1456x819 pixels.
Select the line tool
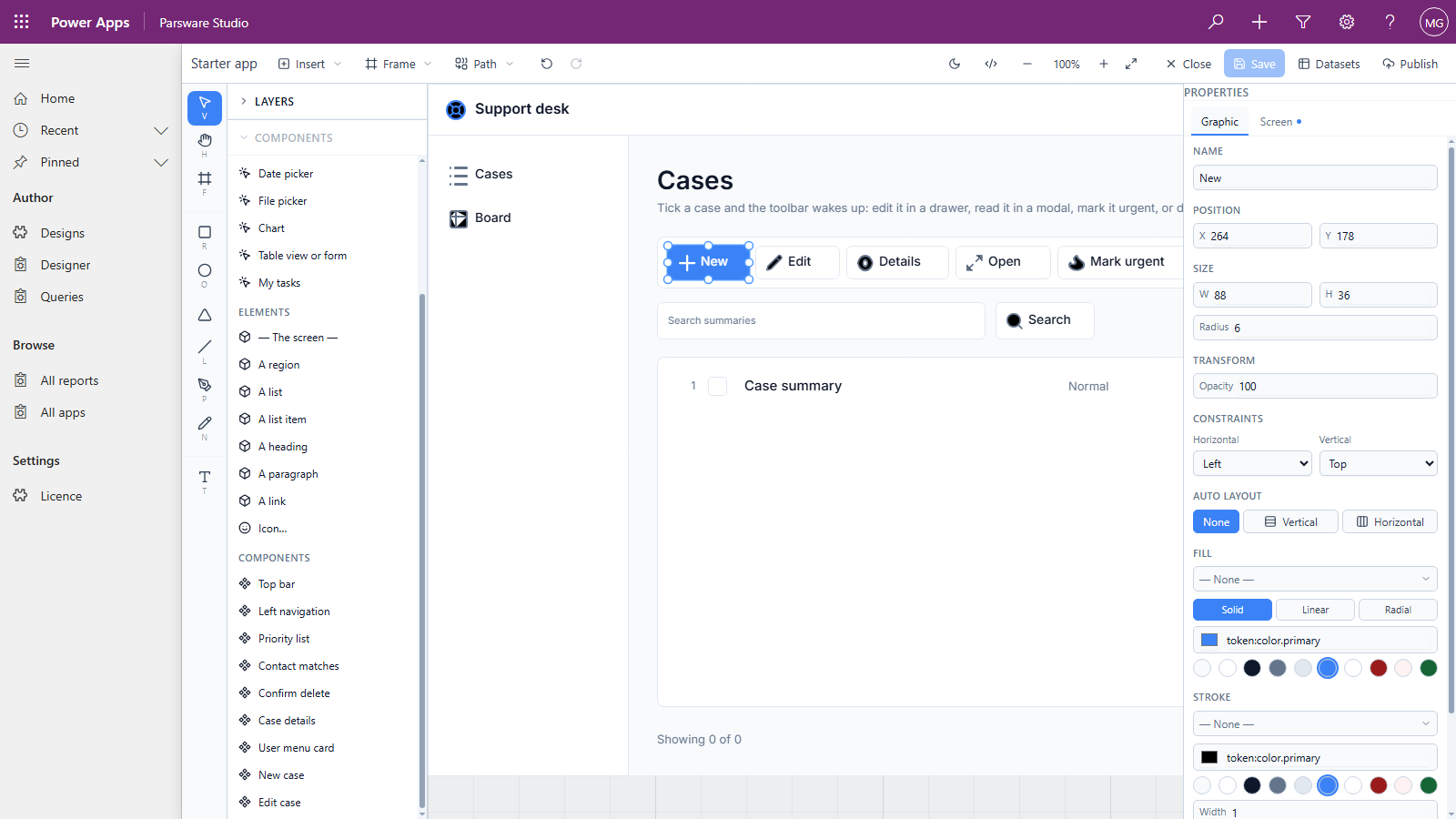point(205,351)
